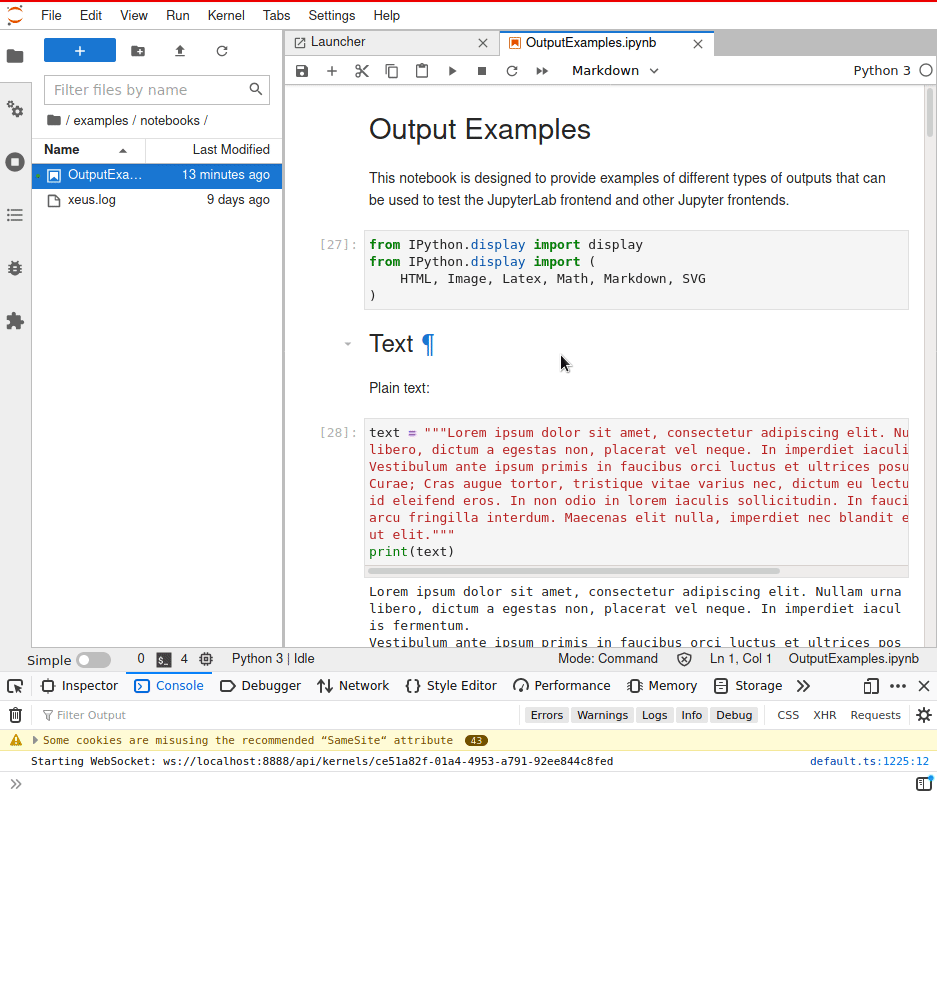Screen dimensions: 937x1005
Task: Run the selected cell with the play icon
Action: point(452,71)
